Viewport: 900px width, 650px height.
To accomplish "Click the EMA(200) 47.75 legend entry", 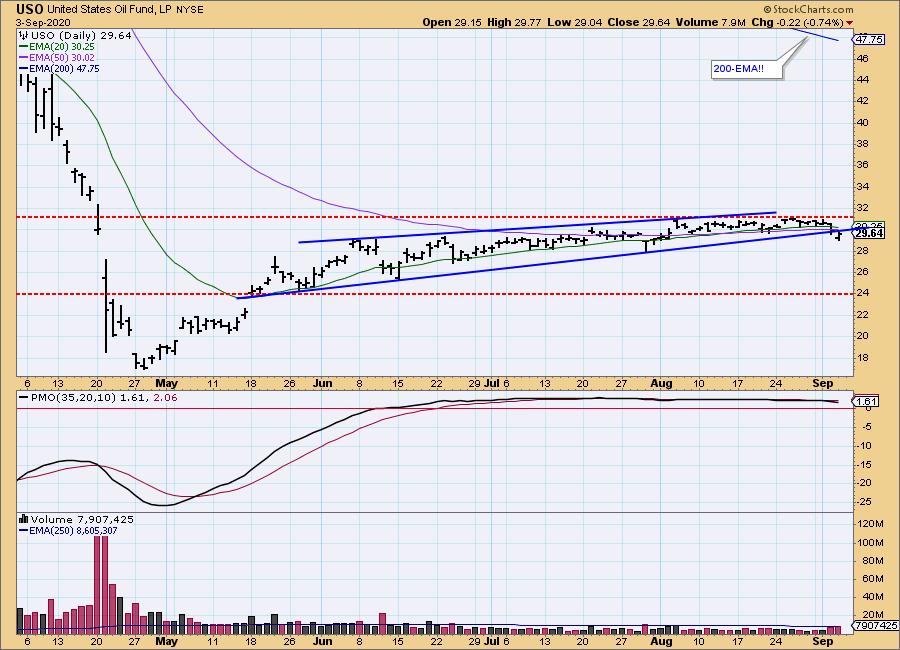I will 59,68.
